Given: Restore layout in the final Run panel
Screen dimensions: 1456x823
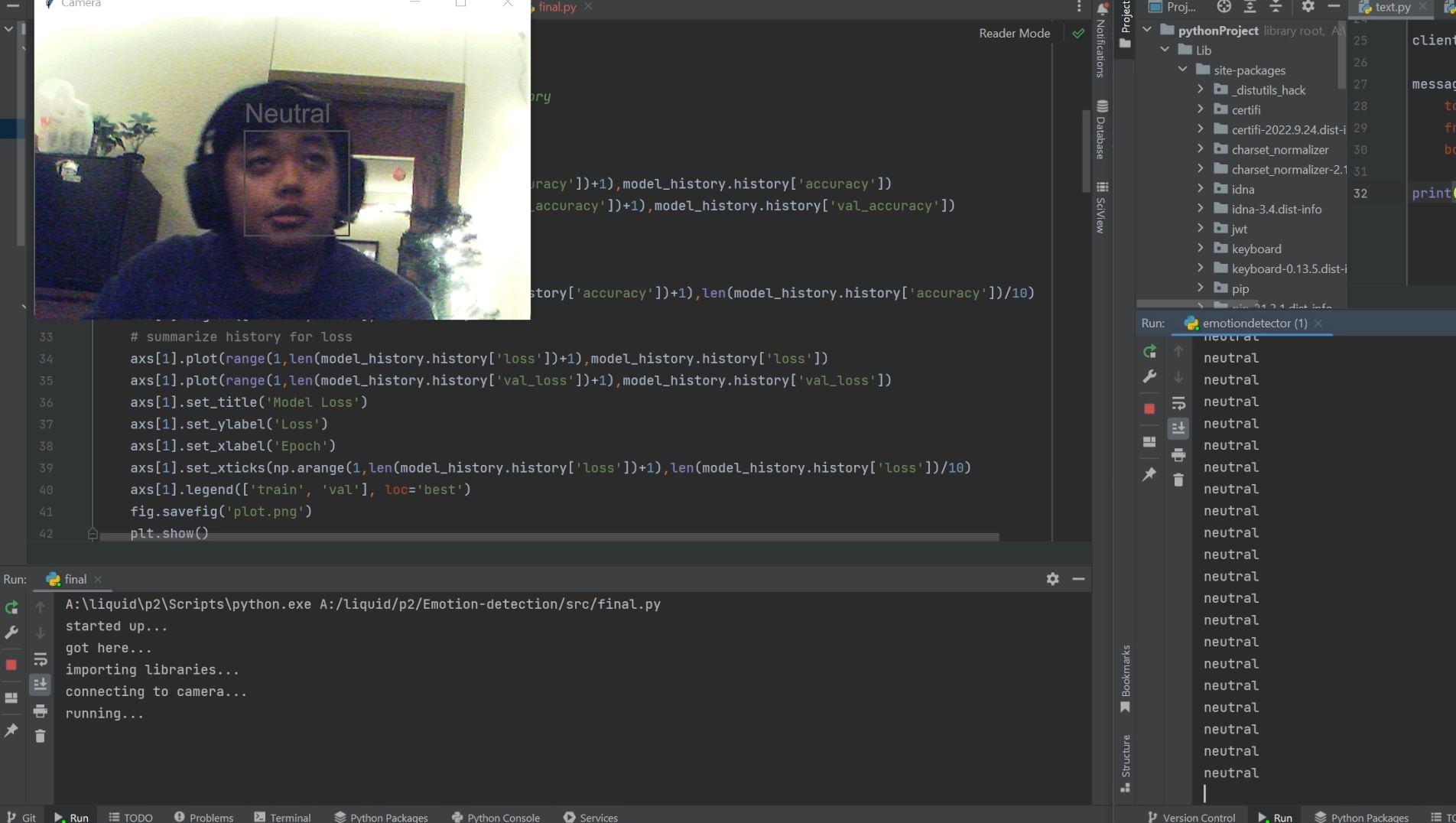Looking at the screenshot, I should [x=11, y=698].
